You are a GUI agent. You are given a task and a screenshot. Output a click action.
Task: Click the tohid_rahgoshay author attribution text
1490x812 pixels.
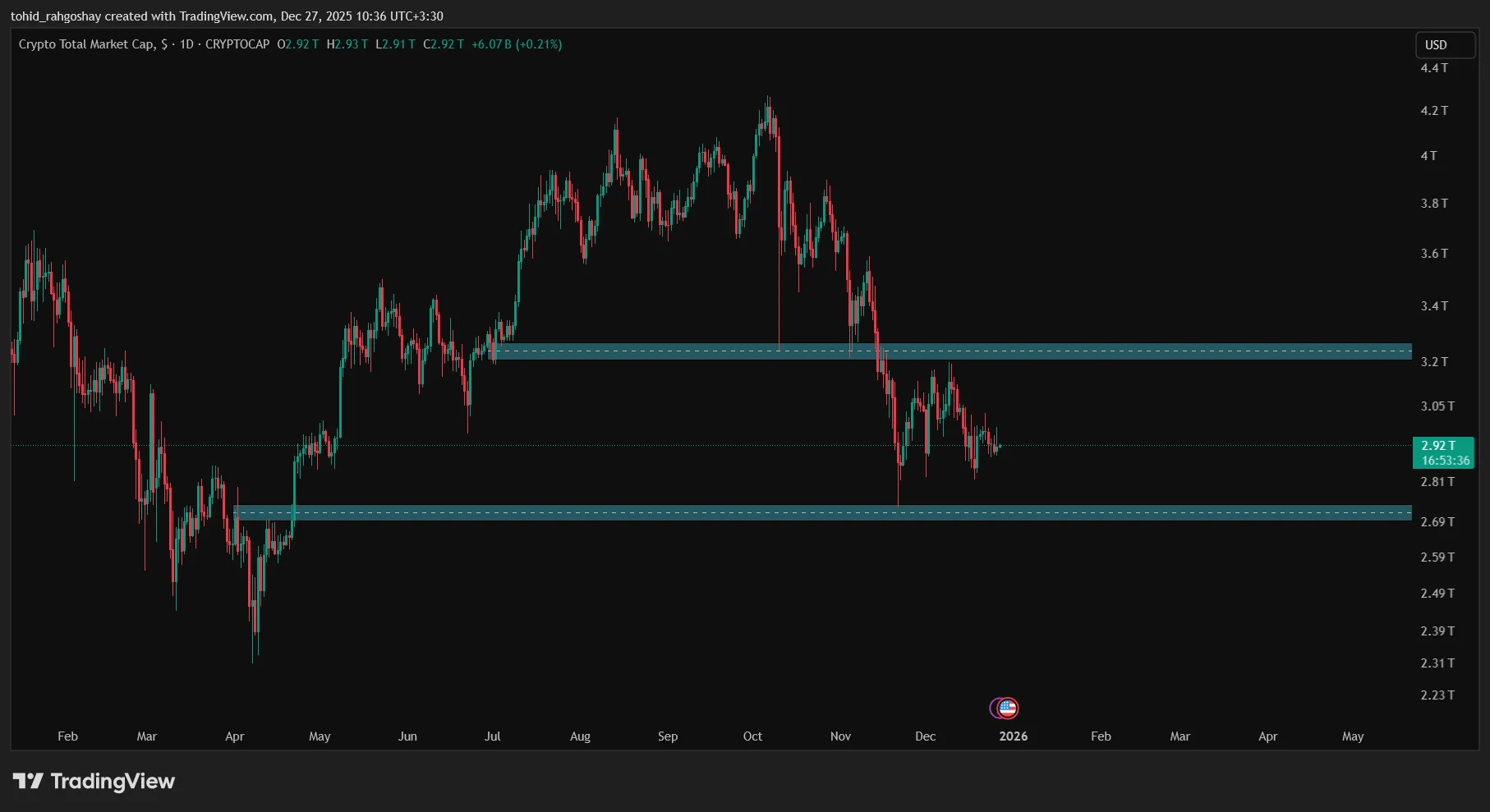point(56,16)
